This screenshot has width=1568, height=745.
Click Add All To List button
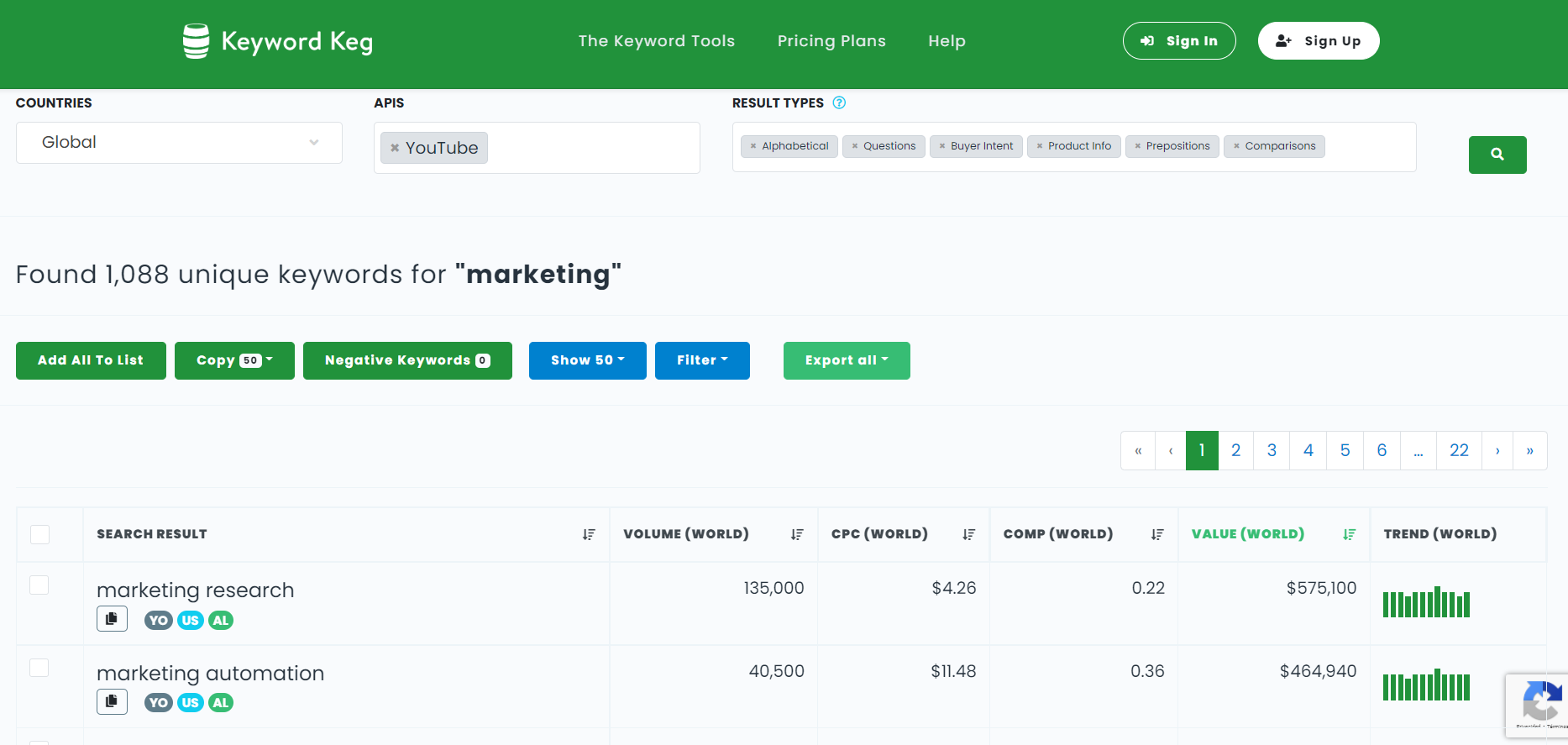91,360
